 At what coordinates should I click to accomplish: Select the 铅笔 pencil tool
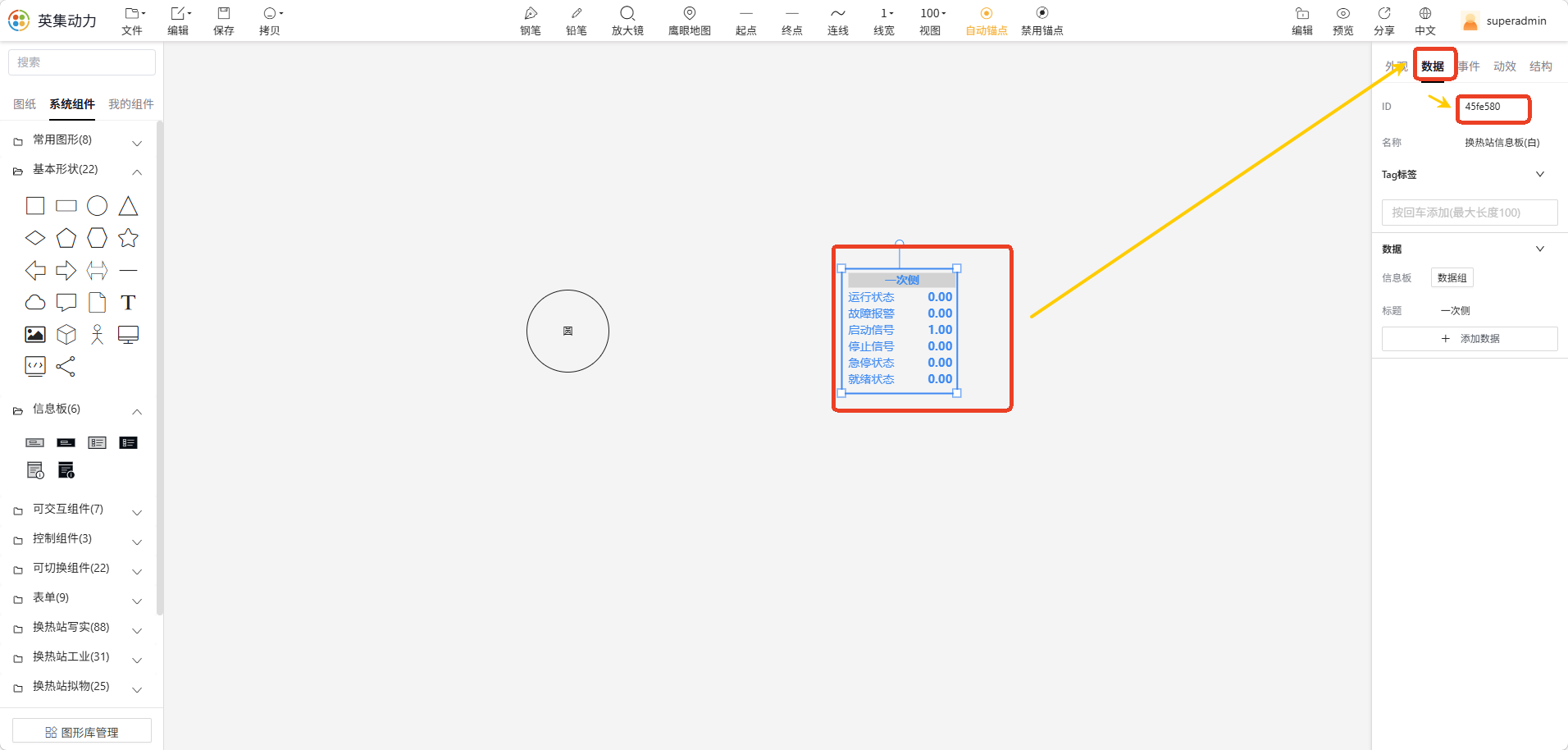pyautogui.click(x=577, y=21)
